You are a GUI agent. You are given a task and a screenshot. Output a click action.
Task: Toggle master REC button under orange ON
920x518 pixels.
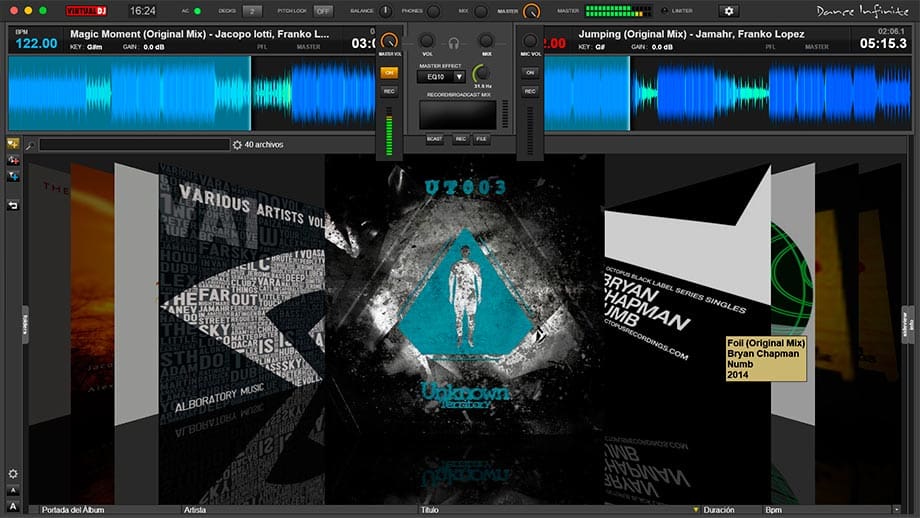click(389, 92)
